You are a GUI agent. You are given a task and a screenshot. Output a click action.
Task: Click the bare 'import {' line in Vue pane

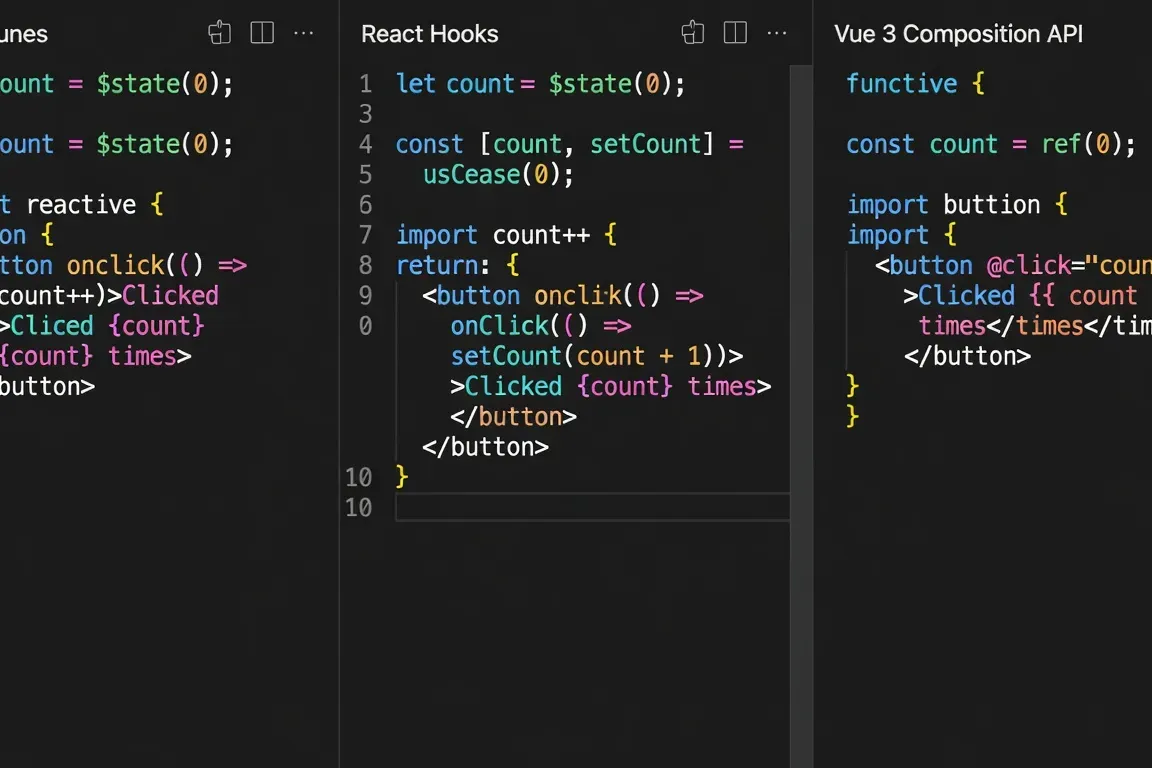click(901, 235)
